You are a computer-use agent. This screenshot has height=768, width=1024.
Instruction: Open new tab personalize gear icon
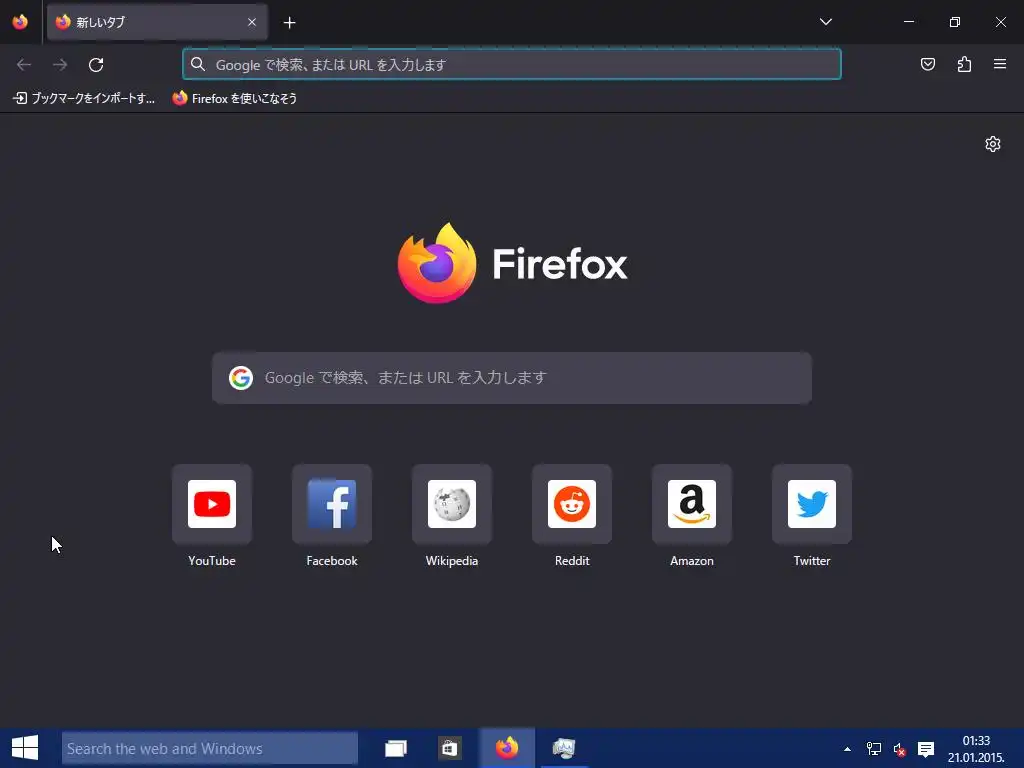993,144
